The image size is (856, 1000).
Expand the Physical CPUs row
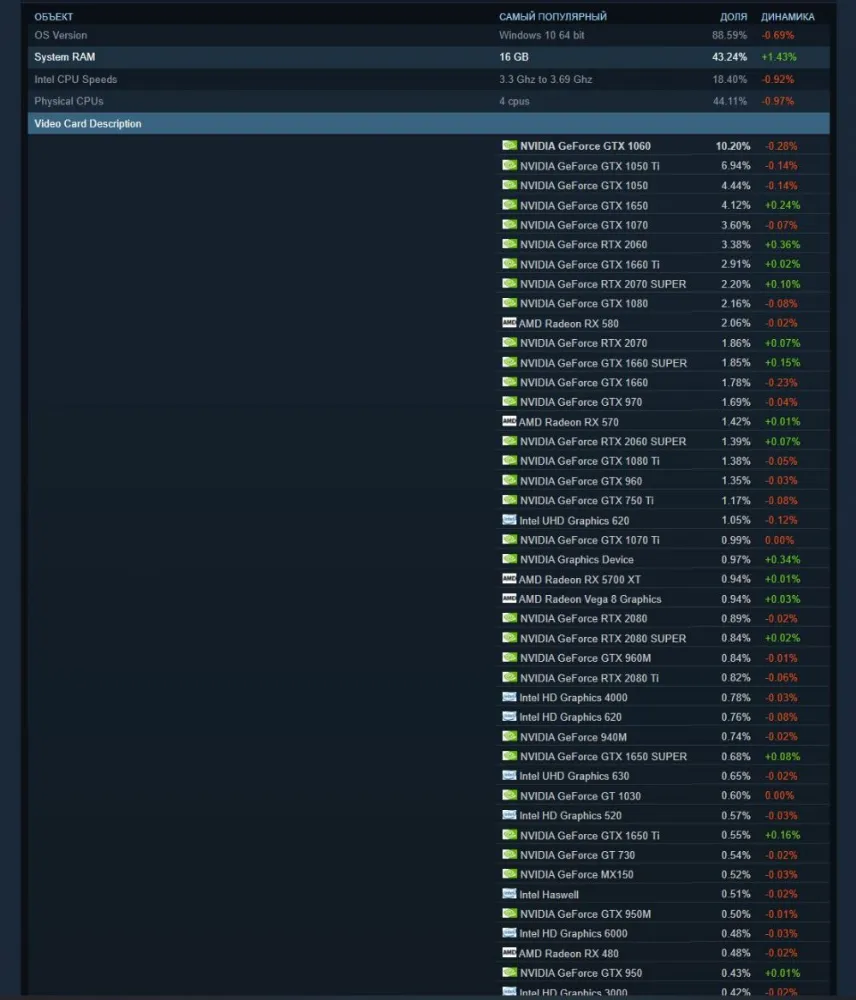point(68,101)
